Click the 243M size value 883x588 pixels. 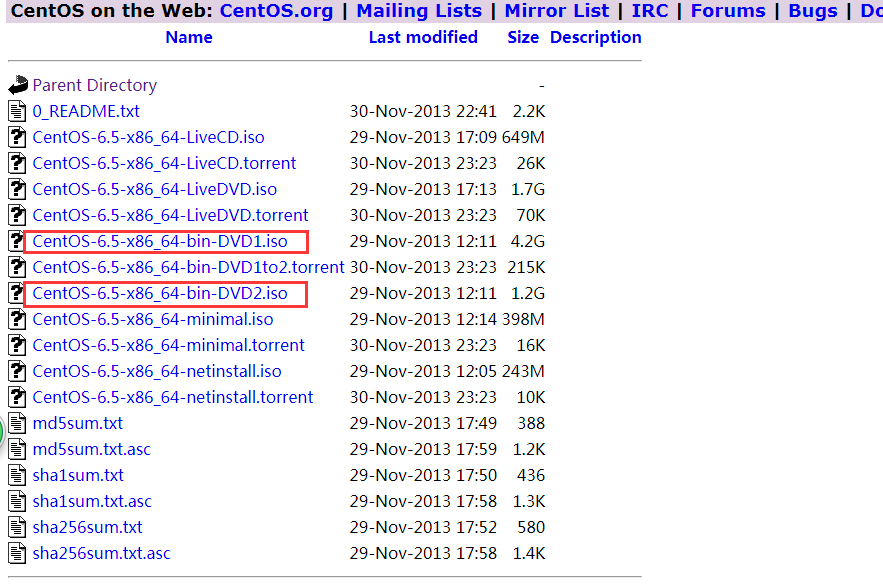pyautogui.click(x=523, y=371)
